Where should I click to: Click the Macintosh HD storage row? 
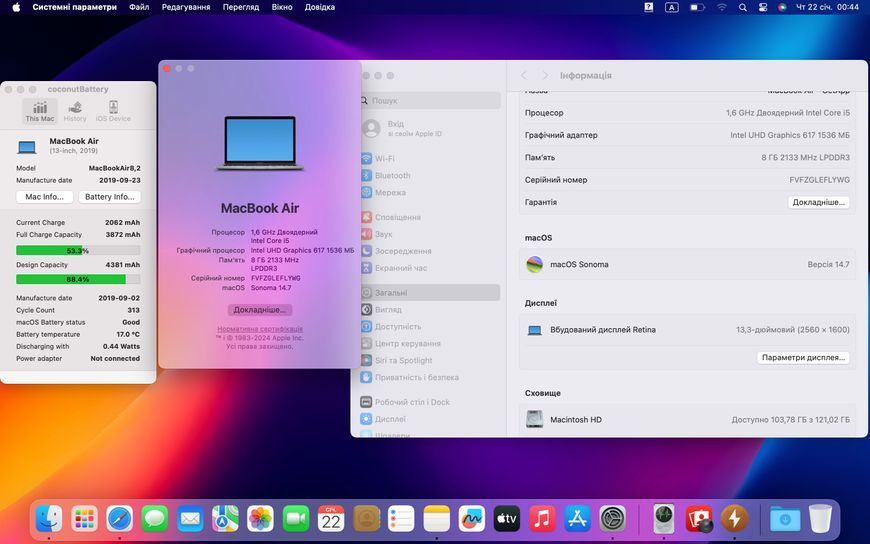687,420
